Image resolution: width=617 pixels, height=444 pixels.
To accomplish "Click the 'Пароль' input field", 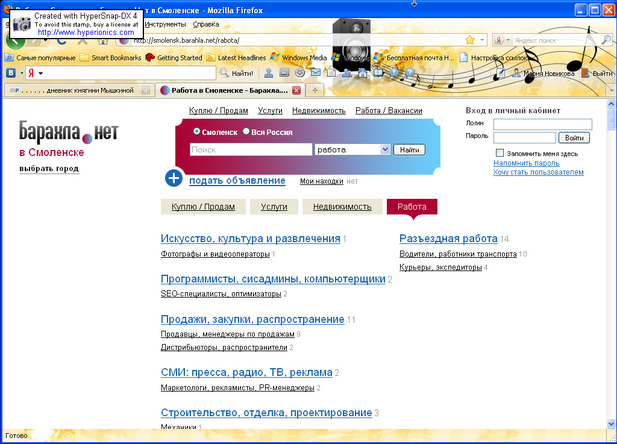I will (525, 138).
